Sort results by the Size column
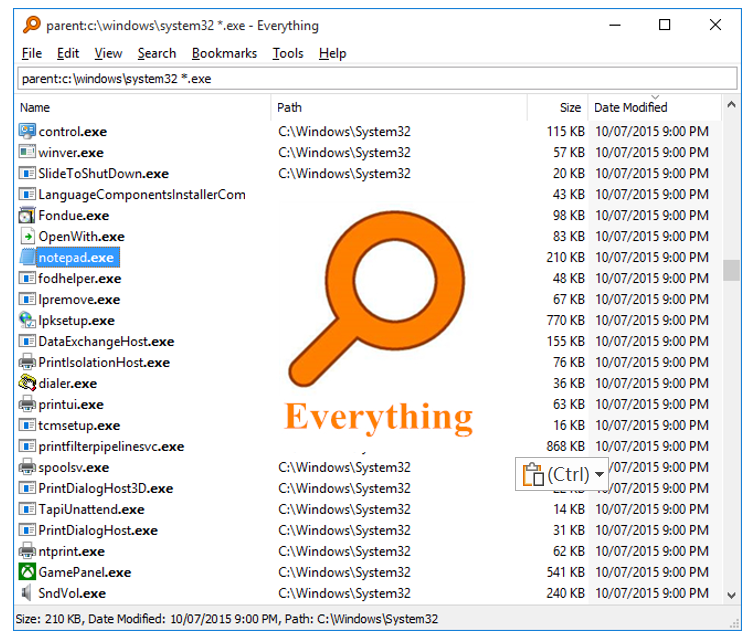 (x=558, y=108)
